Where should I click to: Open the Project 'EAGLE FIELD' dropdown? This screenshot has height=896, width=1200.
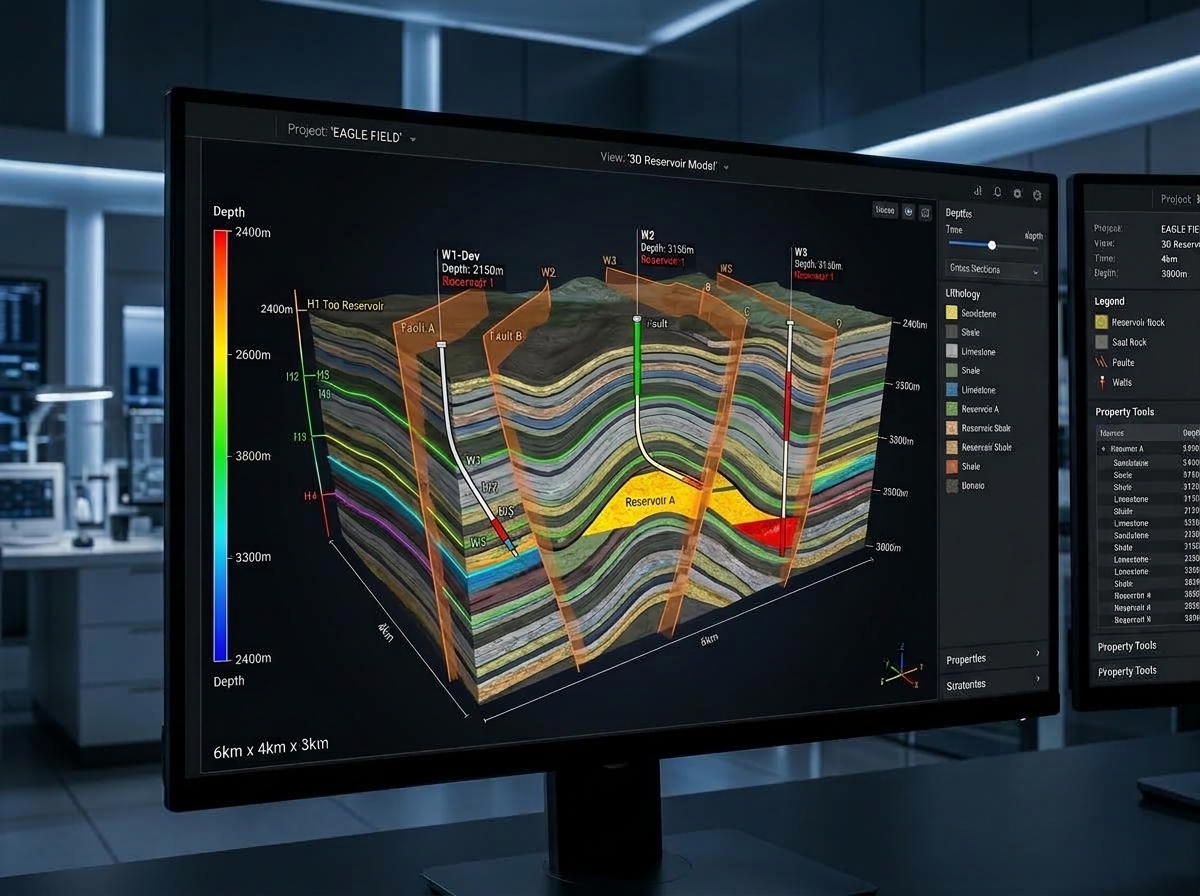[x=351, y=132]
